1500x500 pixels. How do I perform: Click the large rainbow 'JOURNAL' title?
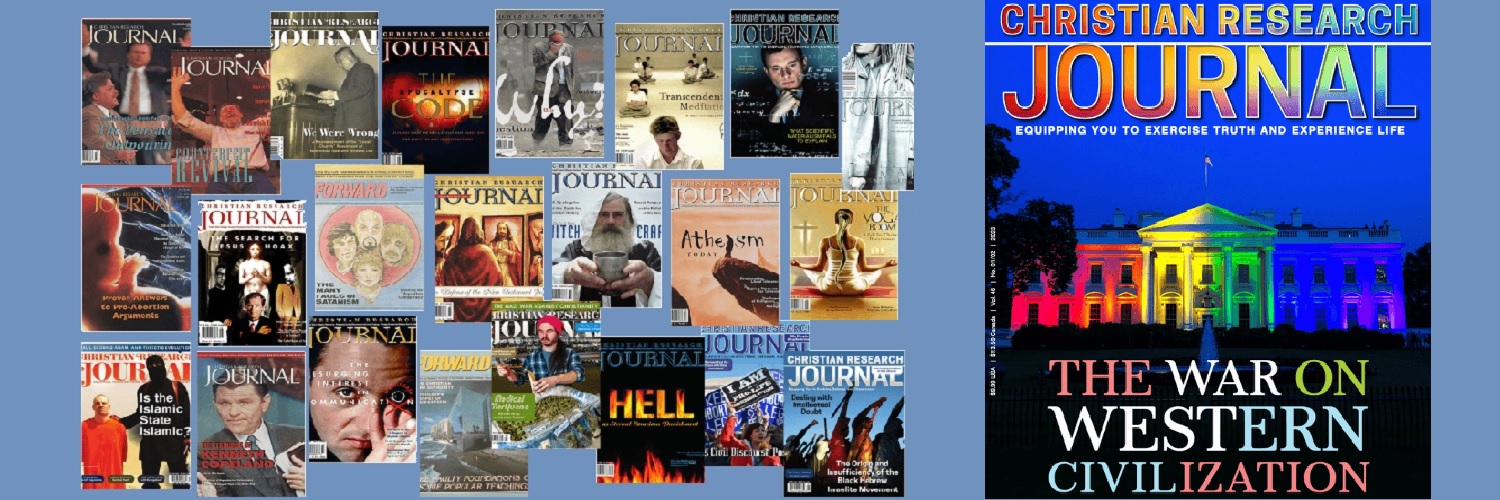pyautogui.click(x=1209, y=84)
